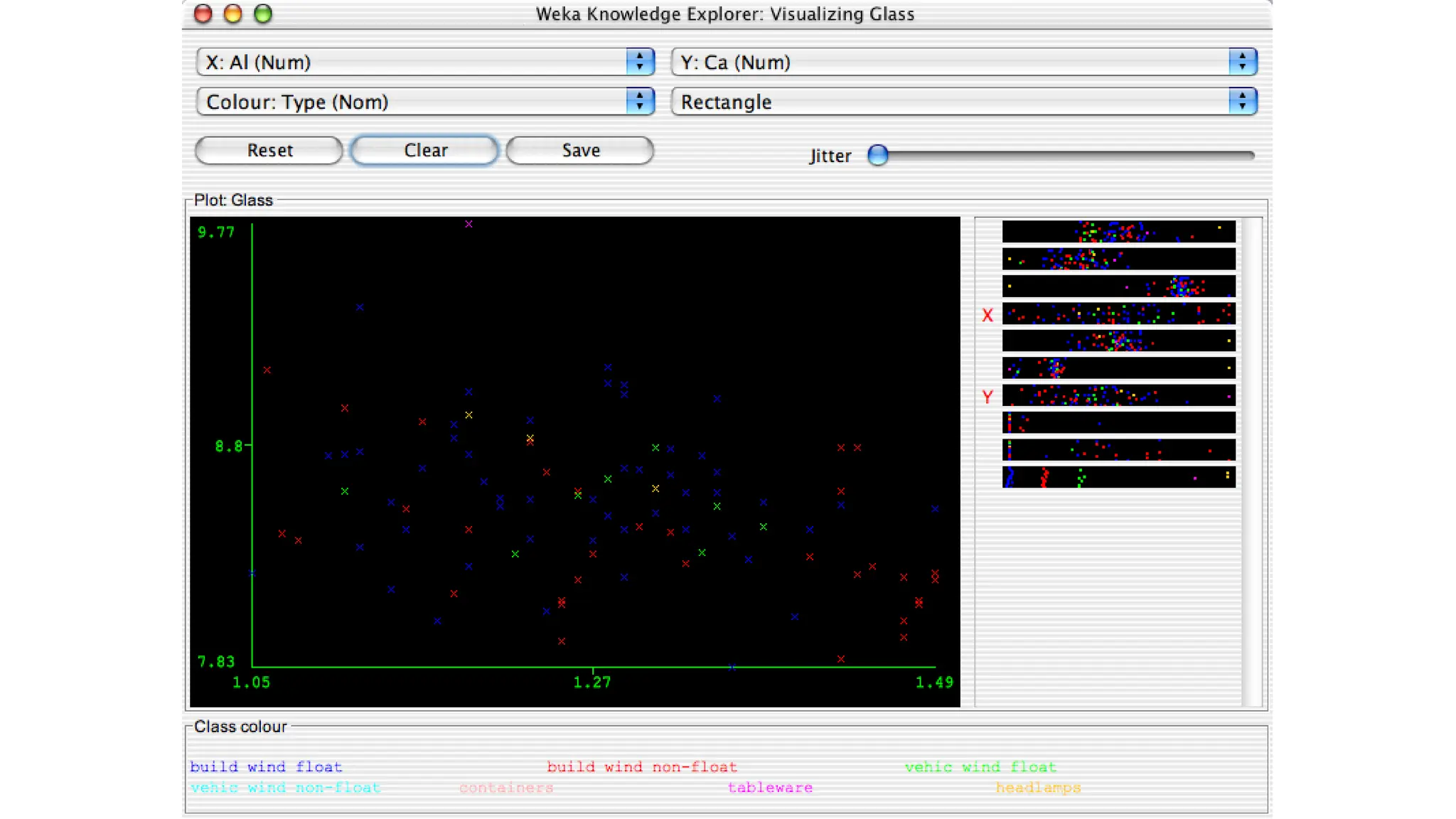Open the Y: Ca (Num) axis dropdown
The image size is (1456, 819).
[963, 63]
